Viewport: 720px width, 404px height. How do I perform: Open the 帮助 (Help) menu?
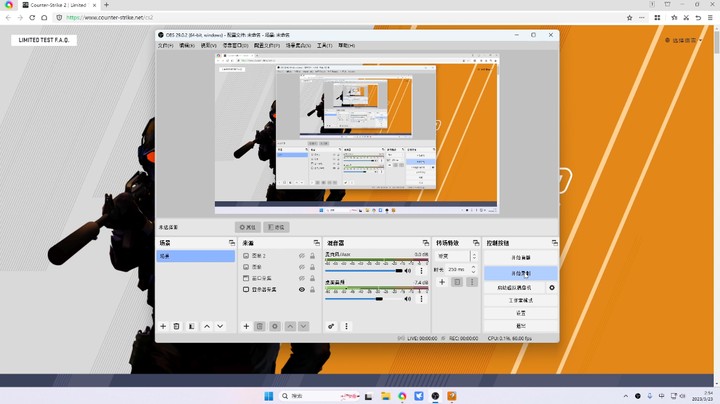[x=346, y=45]
